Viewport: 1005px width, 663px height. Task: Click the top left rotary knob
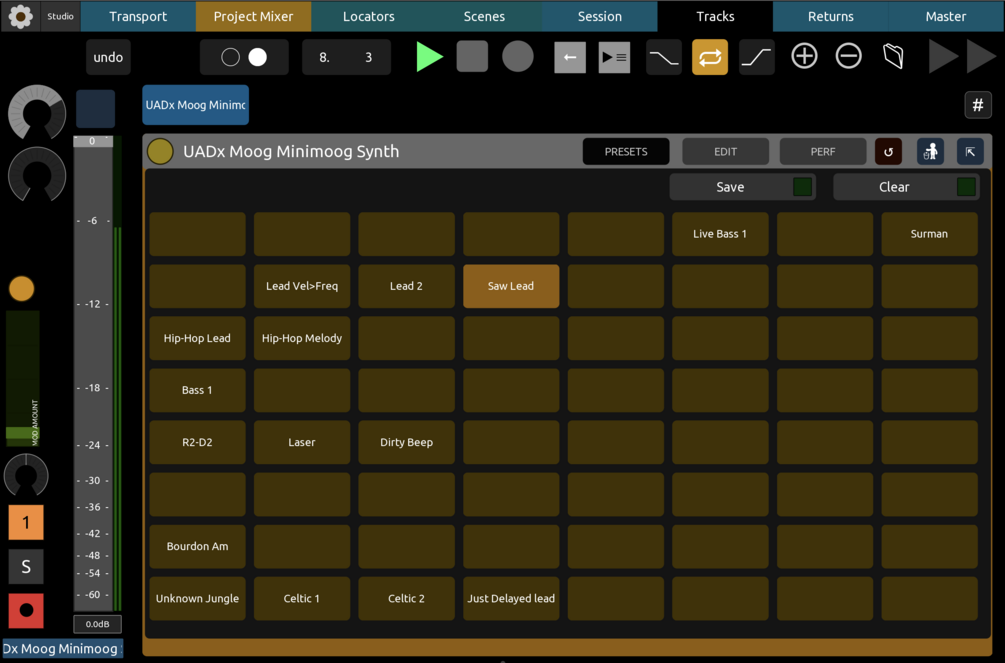tap(37, 112)
